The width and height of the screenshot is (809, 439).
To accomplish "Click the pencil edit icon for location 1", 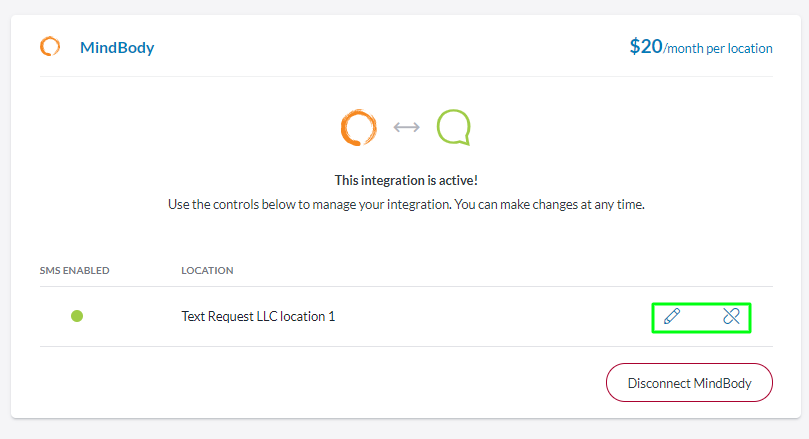I will click(672, 317).
